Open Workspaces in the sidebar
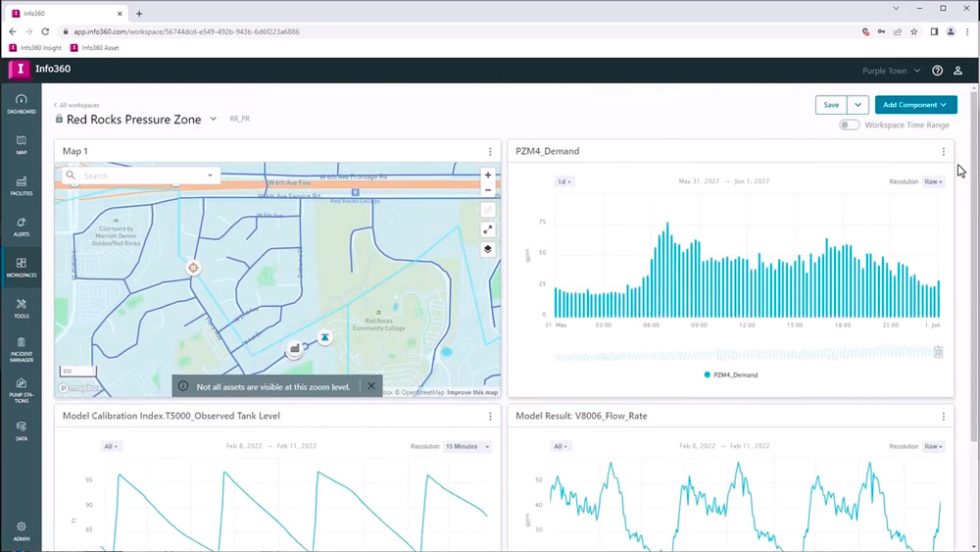Viewport: 980px width, 552px height. [21, 268]
